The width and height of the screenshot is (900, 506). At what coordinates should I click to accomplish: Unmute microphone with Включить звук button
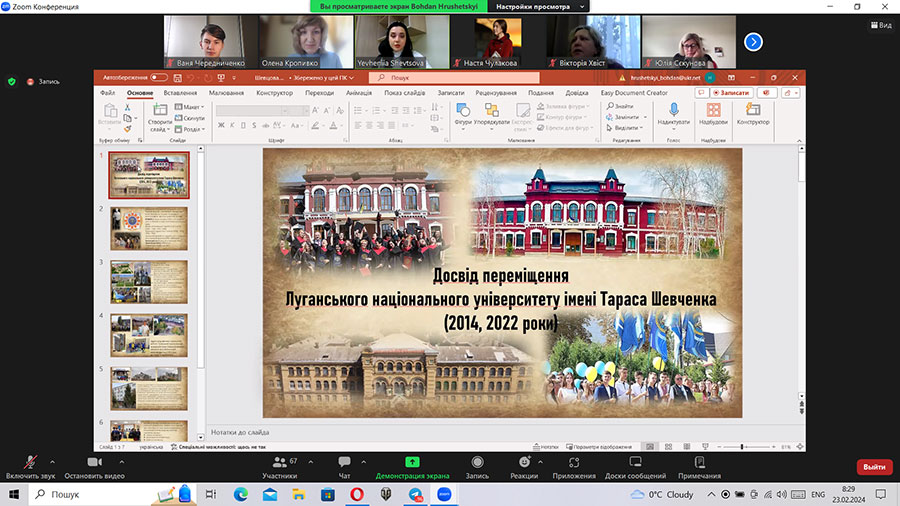(x=29, y=463)
